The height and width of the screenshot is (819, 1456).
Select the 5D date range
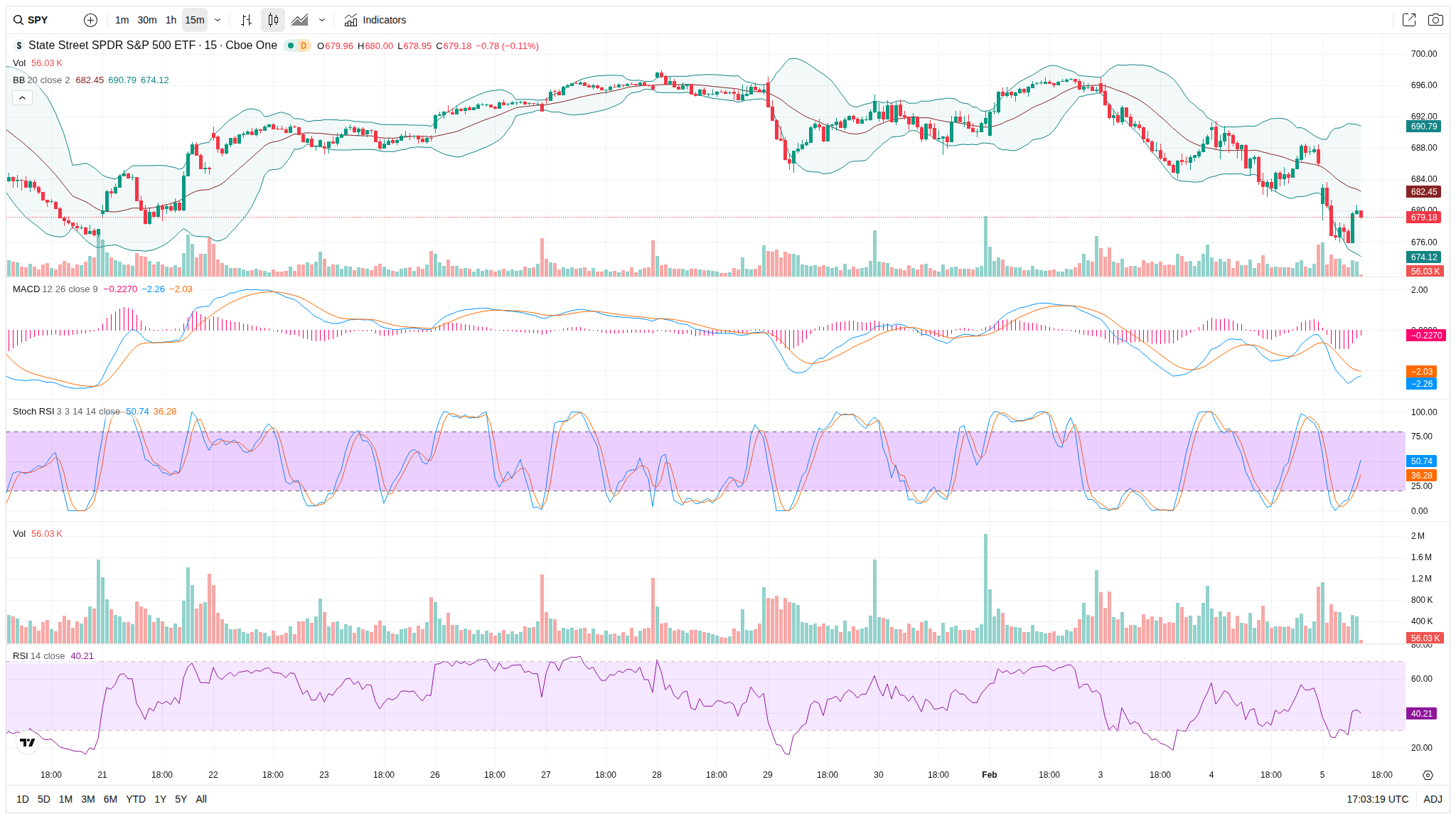tap(43, 799)
